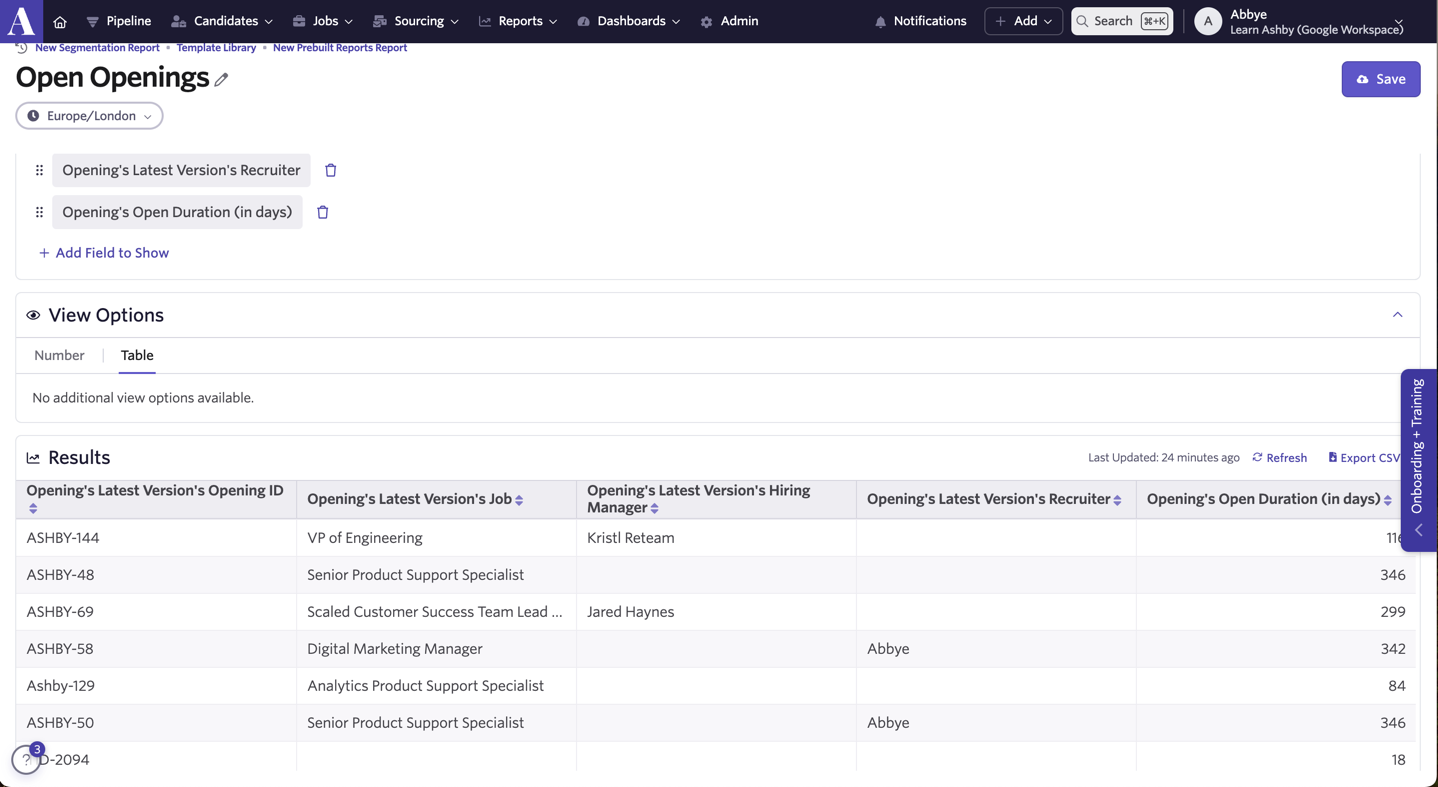The image size is (1438, 787).
Task: Sort by Hiring Manager column
Action: pyautogui.click(x=655, y=509)
